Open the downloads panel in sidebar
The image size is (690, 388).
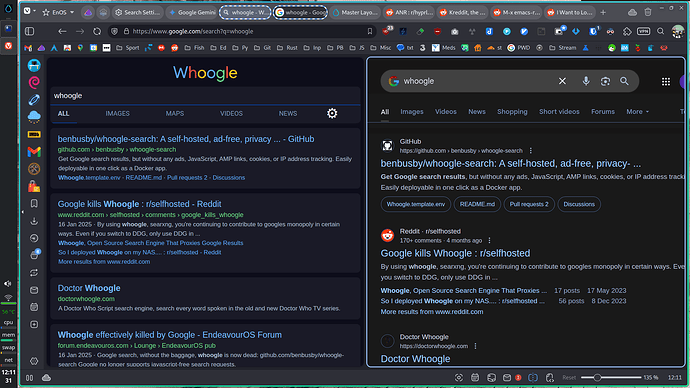coord(34,221)
